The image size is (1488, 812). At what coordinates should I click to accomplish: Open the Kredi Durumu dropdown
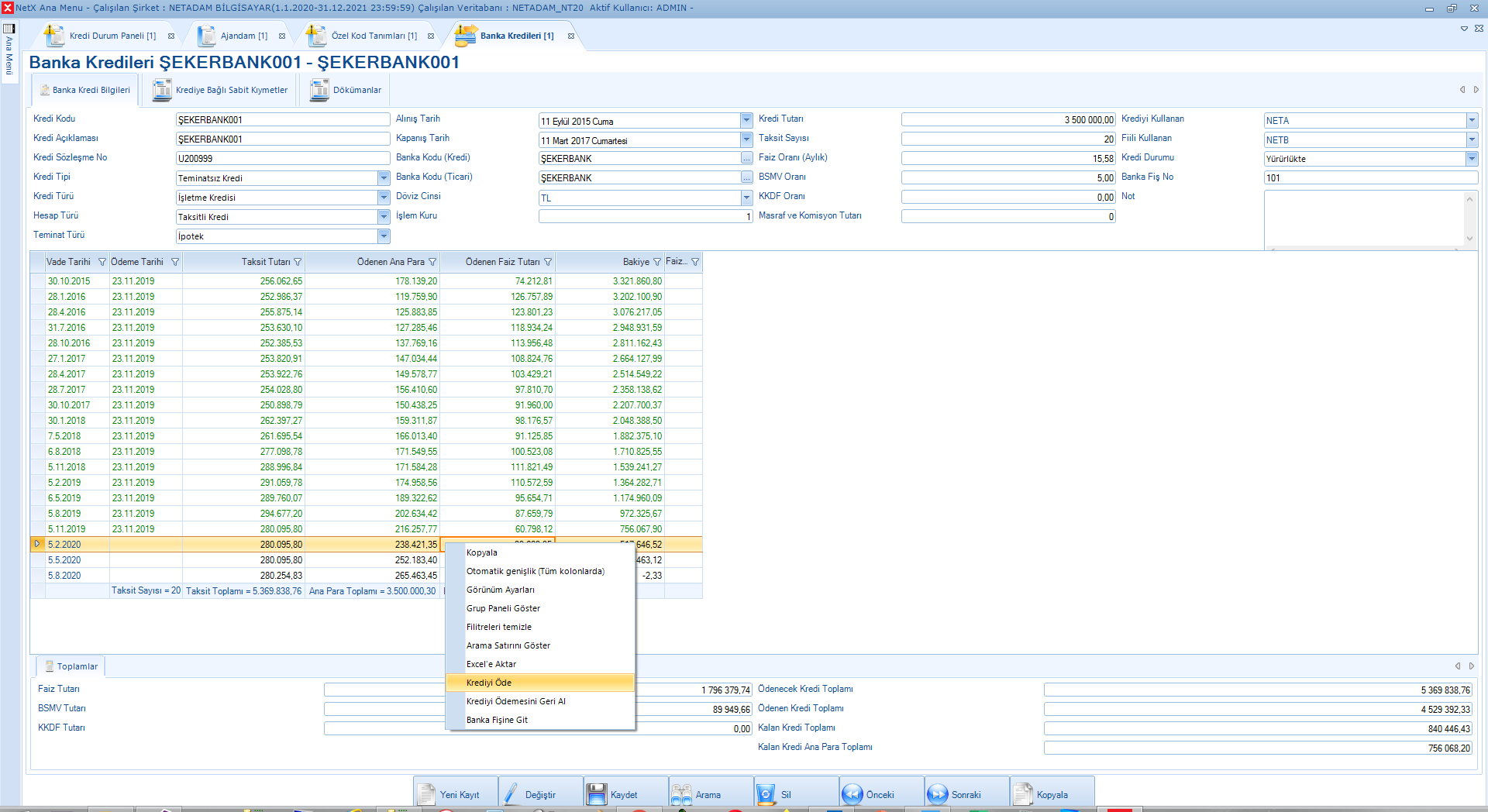[1472, 159]
